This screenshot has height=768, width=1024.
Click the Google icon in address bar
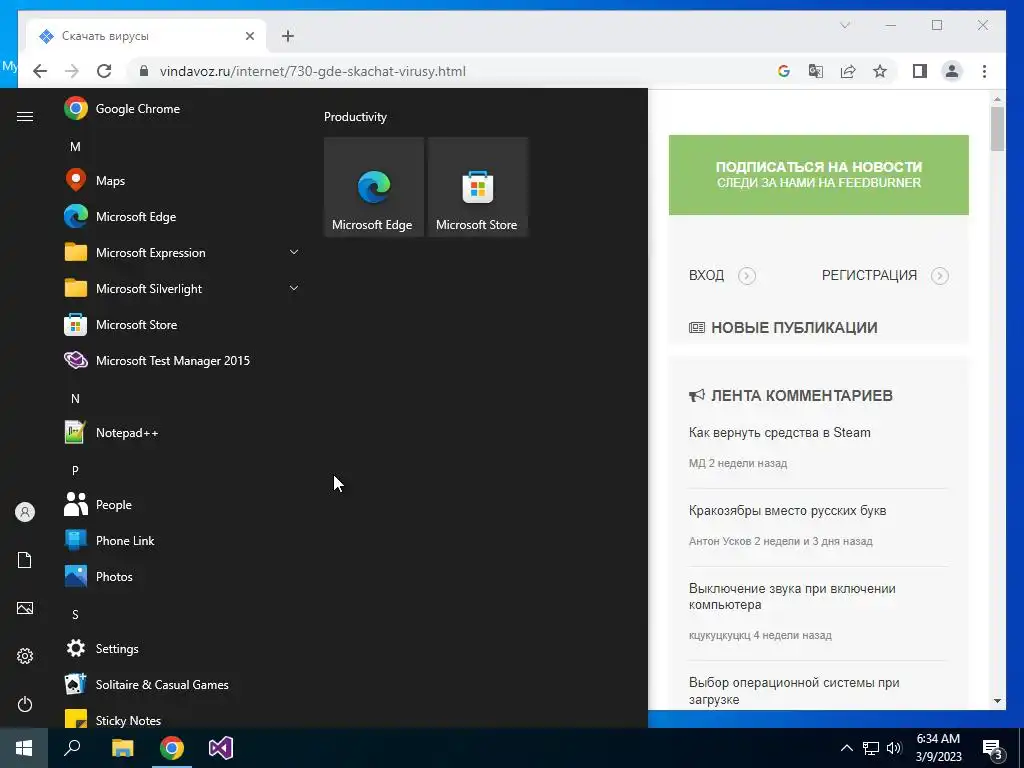coord(784,71)
